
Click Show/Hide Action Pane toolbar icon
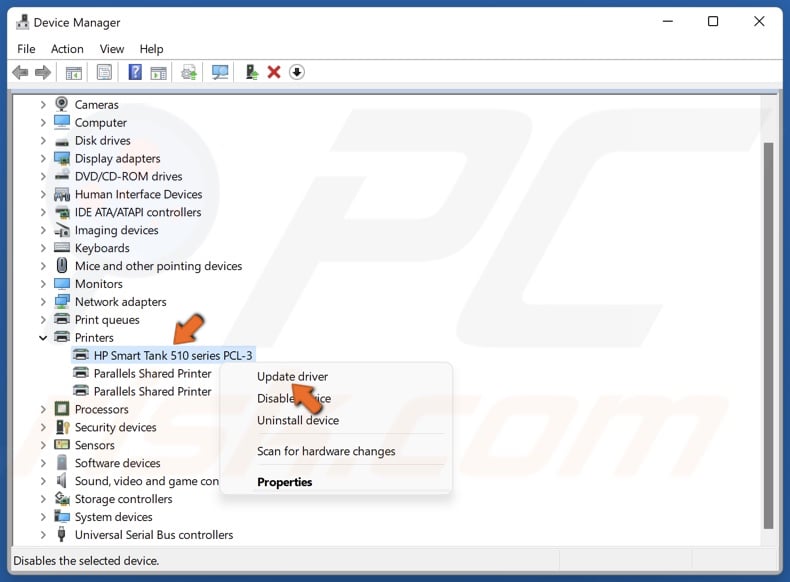point(158,73)
